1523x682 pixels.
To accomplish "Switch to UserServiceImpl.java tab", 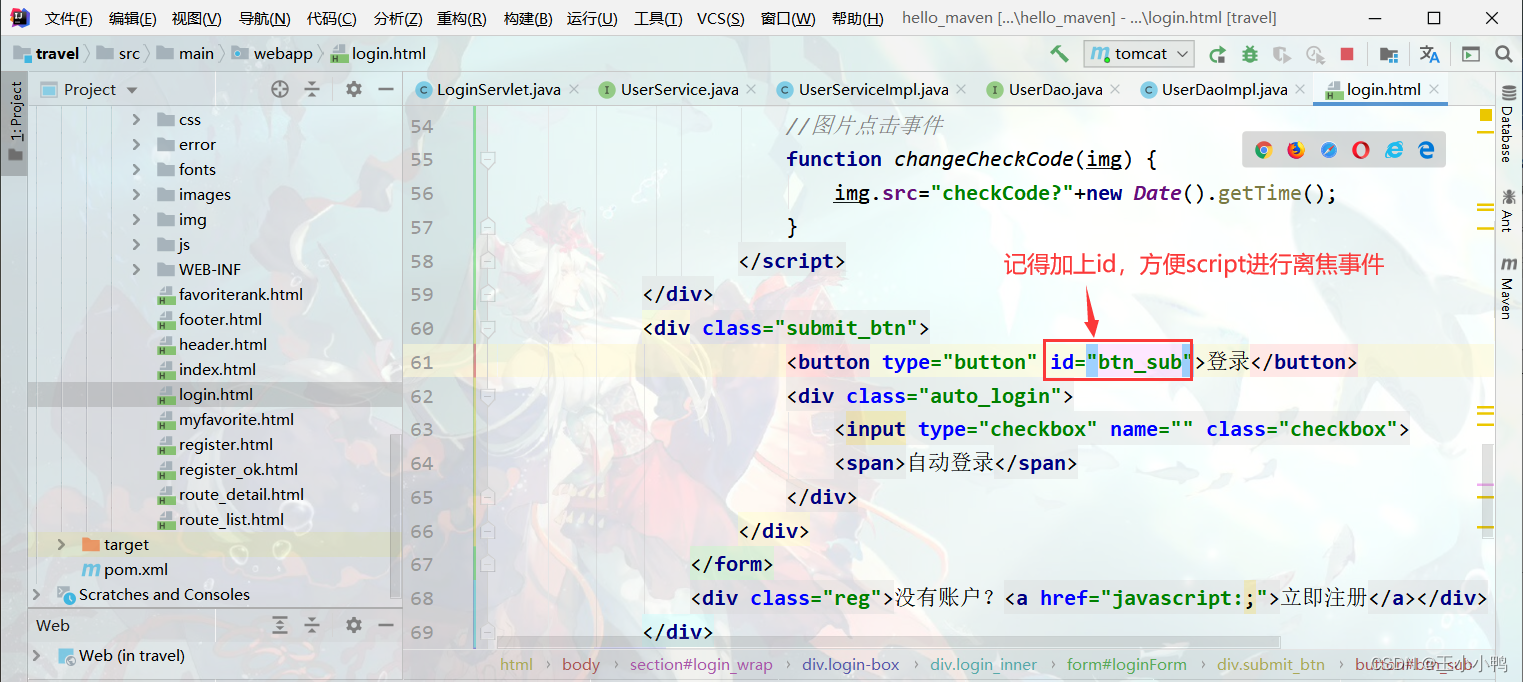I will coord(873,89).
